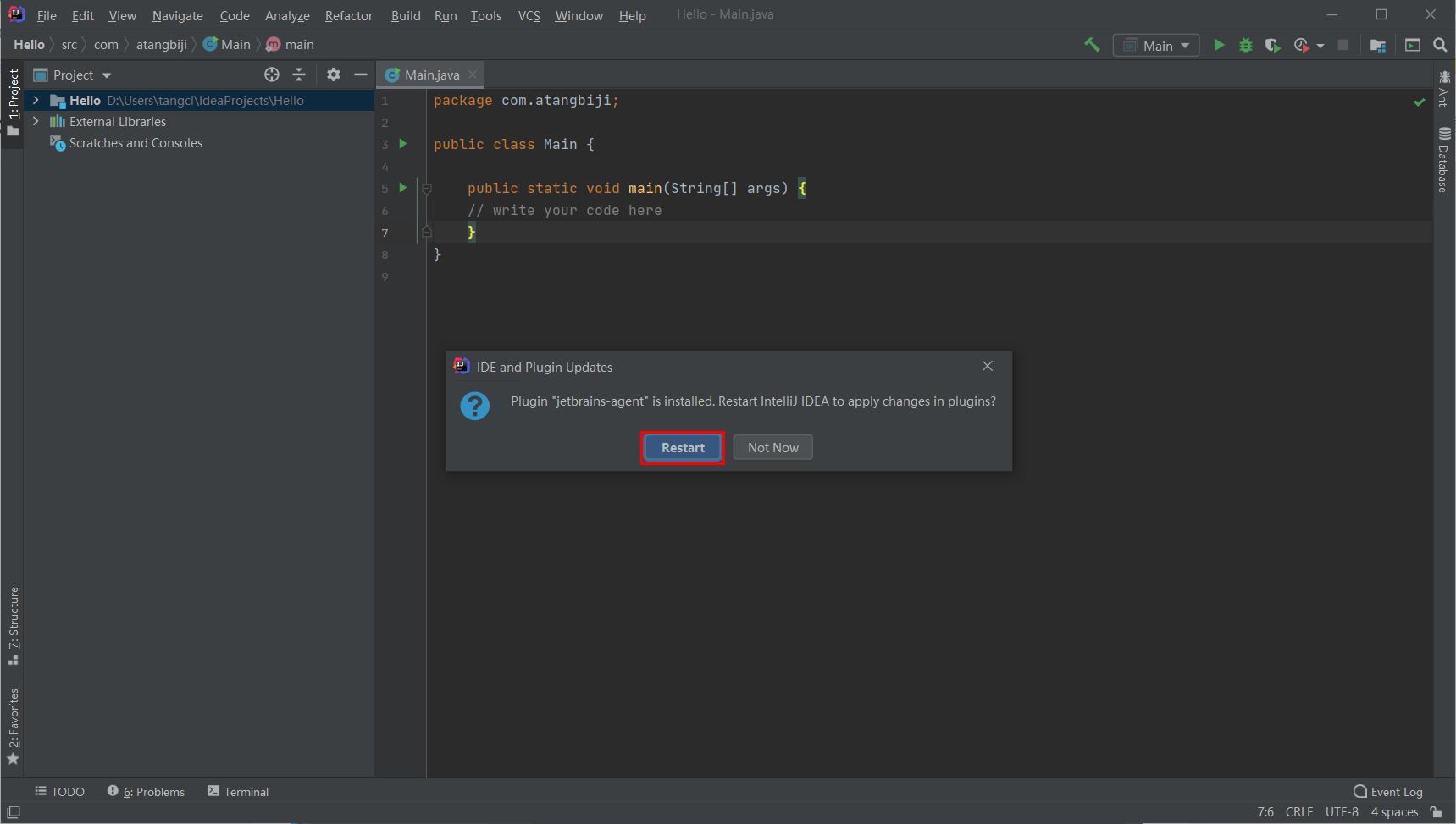Viewport: 1456px width, 824px height.
Task: Open Project Structure icon in toolbar
Action: click(x=1378, y=45)
